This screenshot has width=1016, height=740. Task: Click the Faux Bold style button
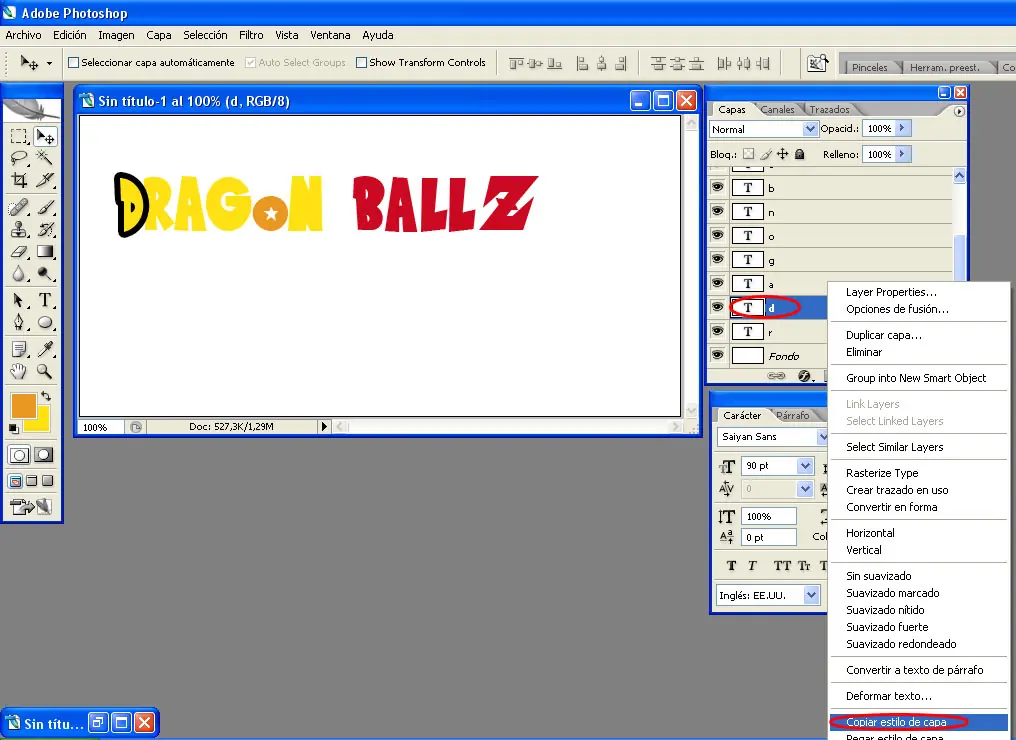732,566
